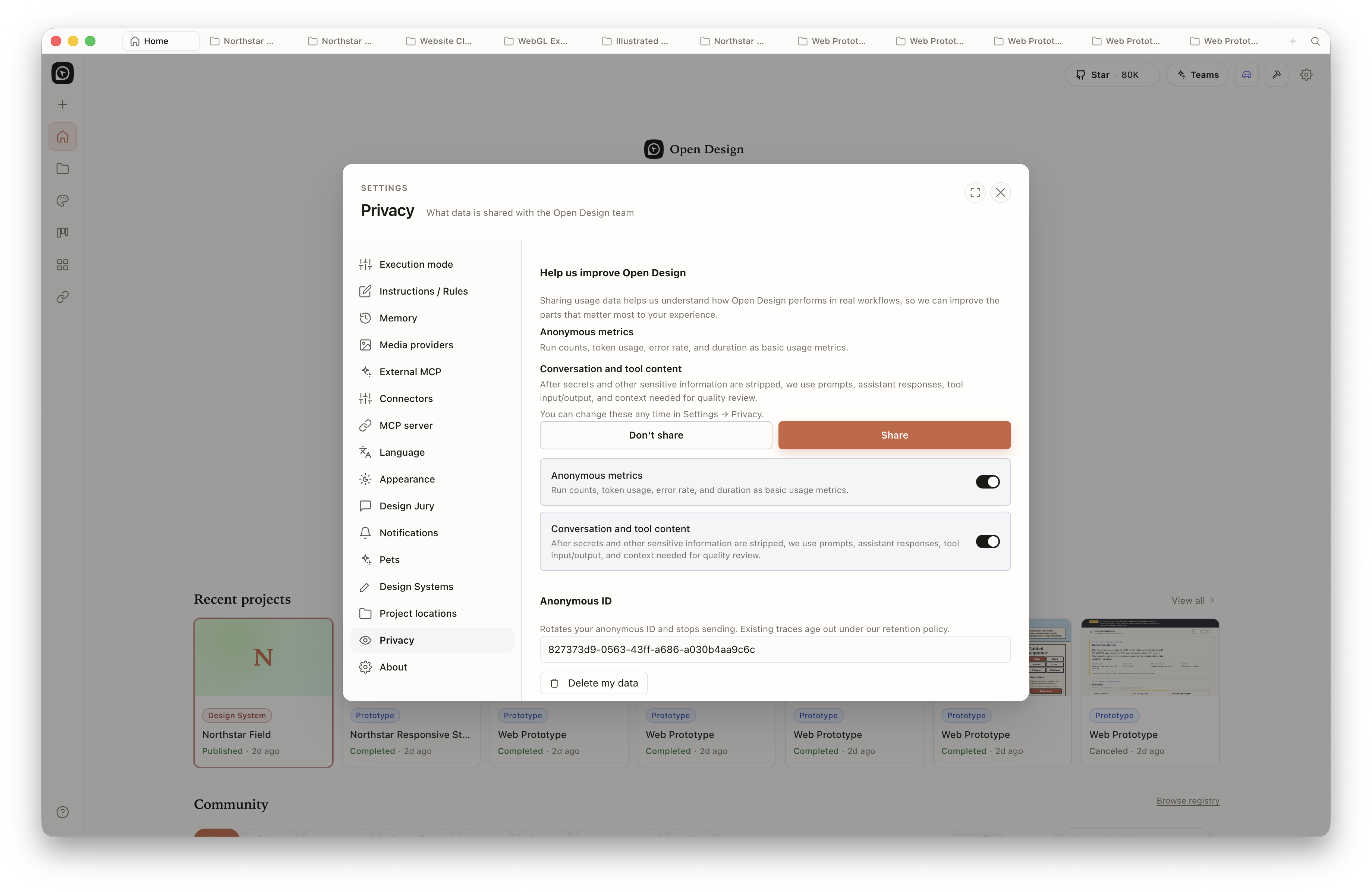Viewport: 1372px width, 892px height.
Task: Open the grid apps icon in sidebar
Action: [62, 265]
